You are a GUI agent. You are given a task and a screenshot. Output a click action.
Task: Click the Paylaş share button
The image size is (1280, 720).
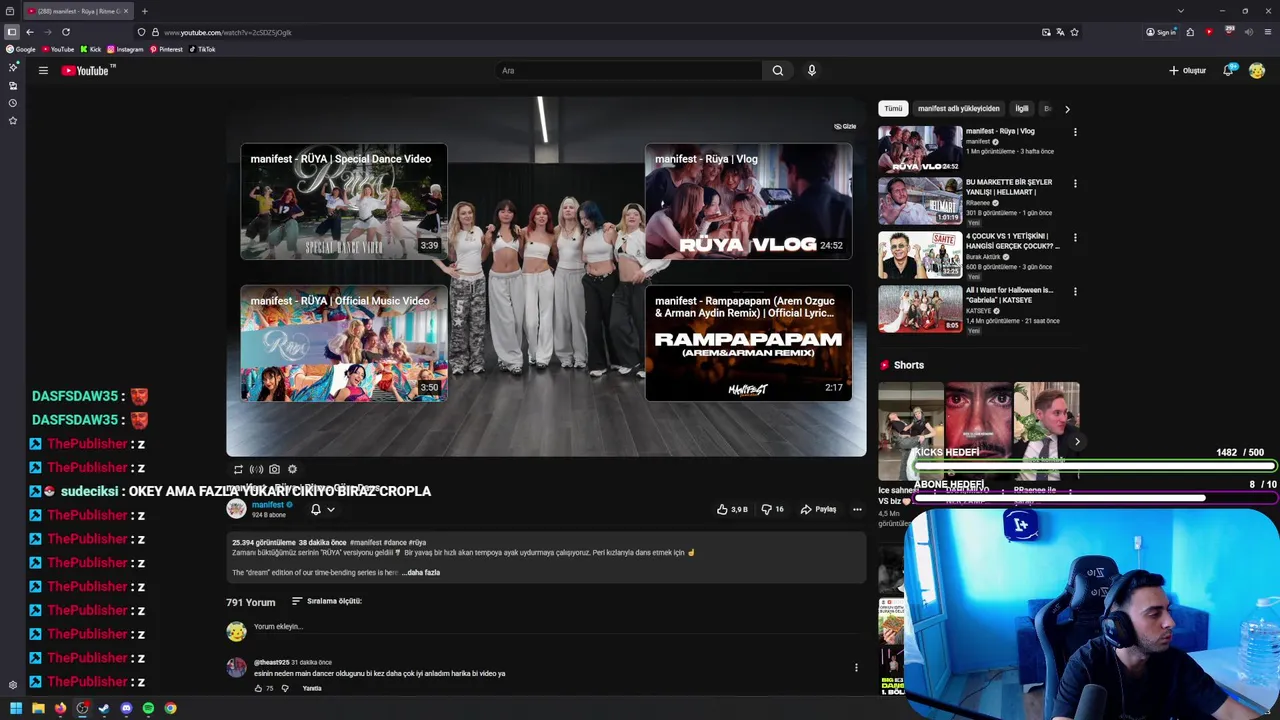click(x=818, y=509)
